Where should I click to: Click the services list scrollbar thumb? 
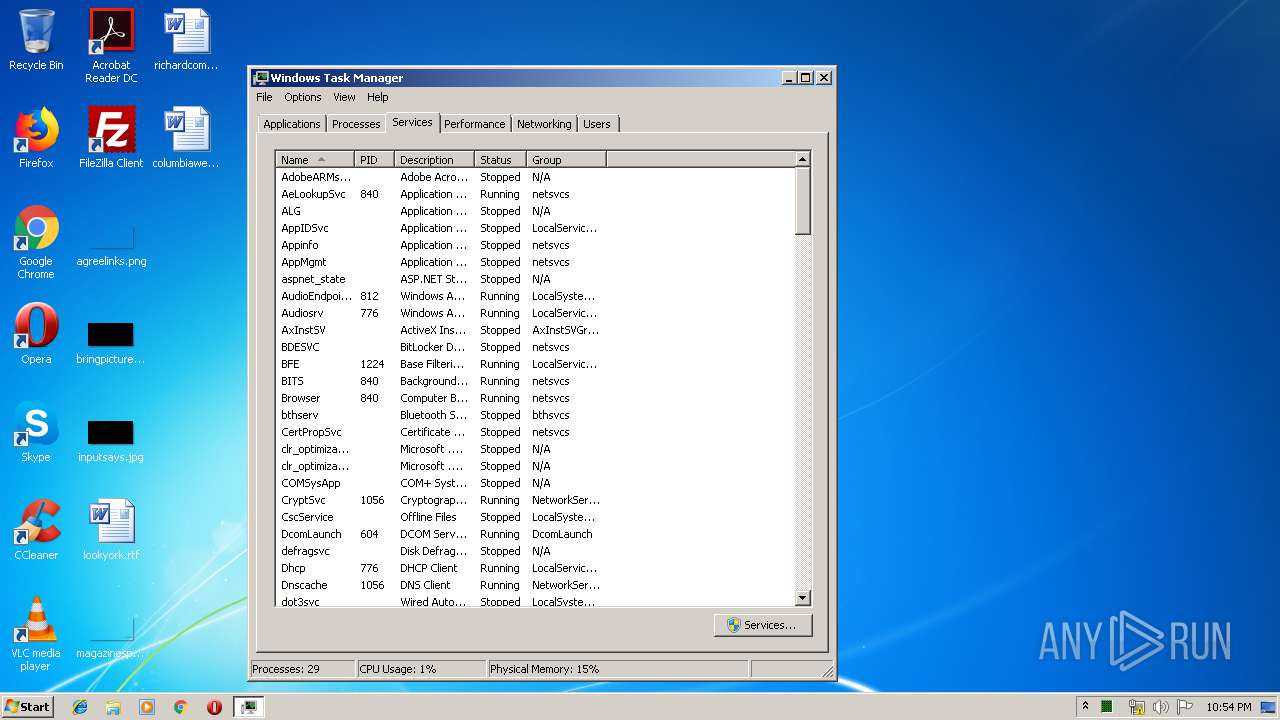tap(802, 201)
